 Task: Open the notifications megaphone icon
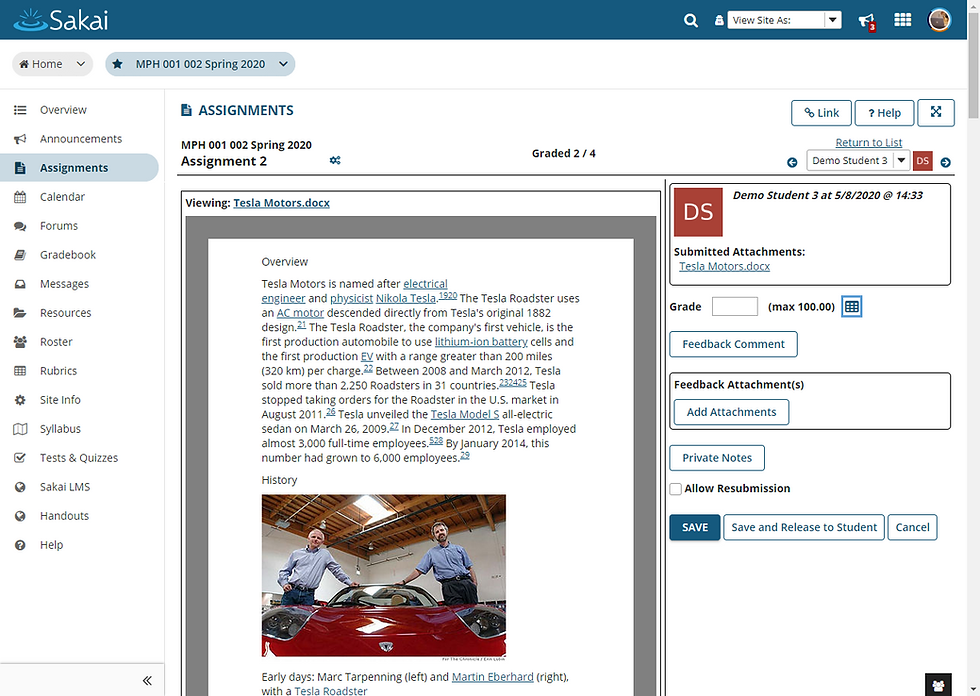(x=866, y=21)
